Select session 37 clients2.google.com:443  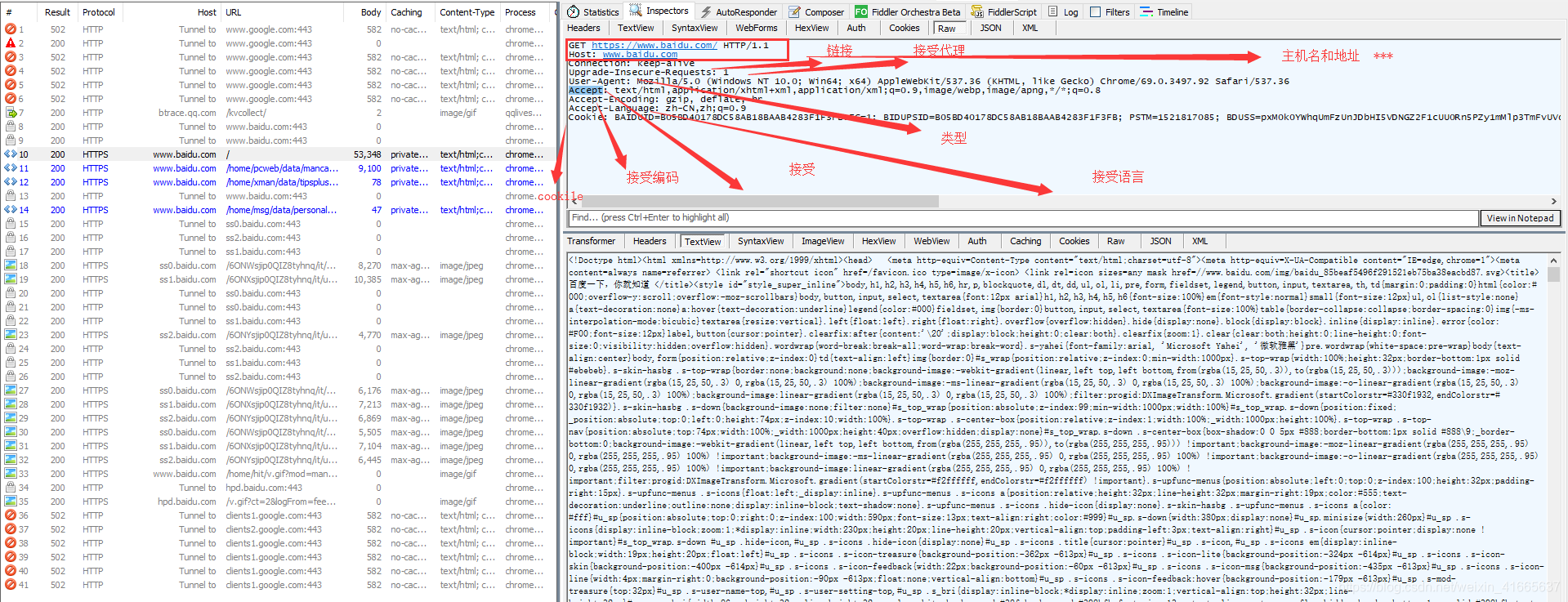pos(278,529)
